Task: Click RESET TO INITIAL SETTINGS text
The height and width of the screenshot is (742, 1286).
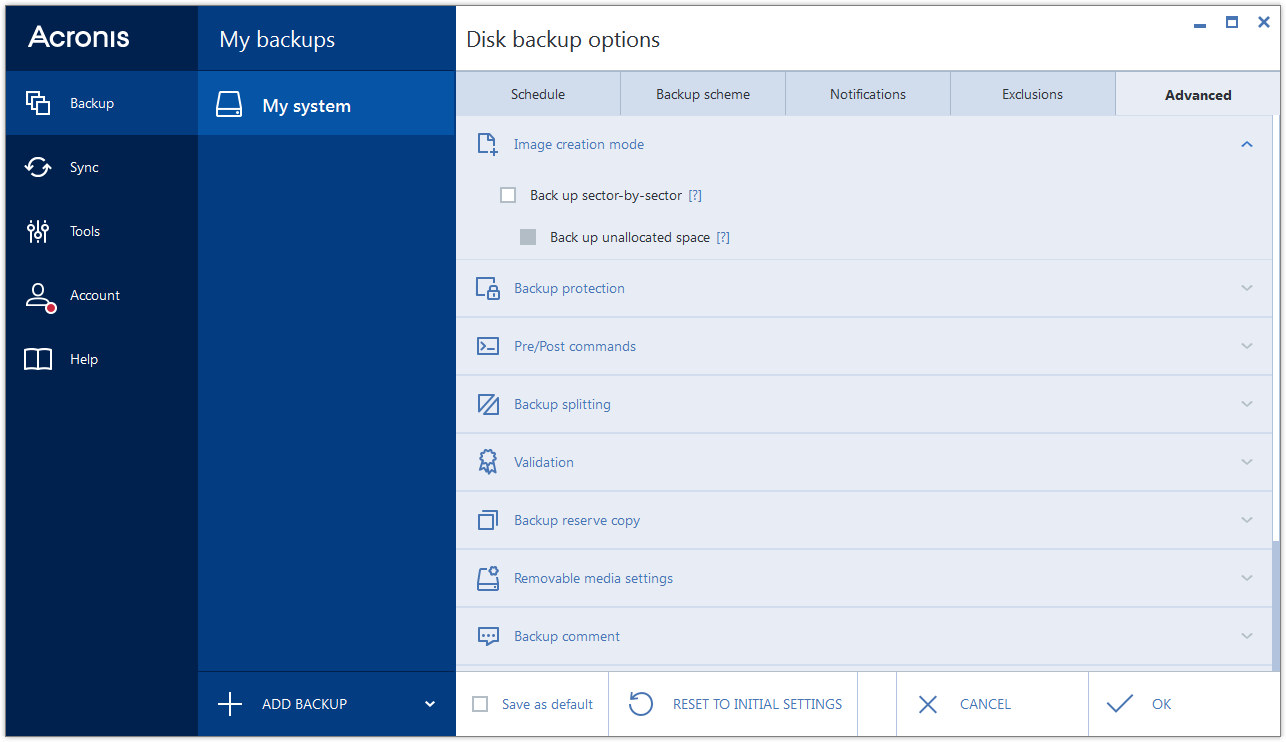Action: tap(757, 704)
